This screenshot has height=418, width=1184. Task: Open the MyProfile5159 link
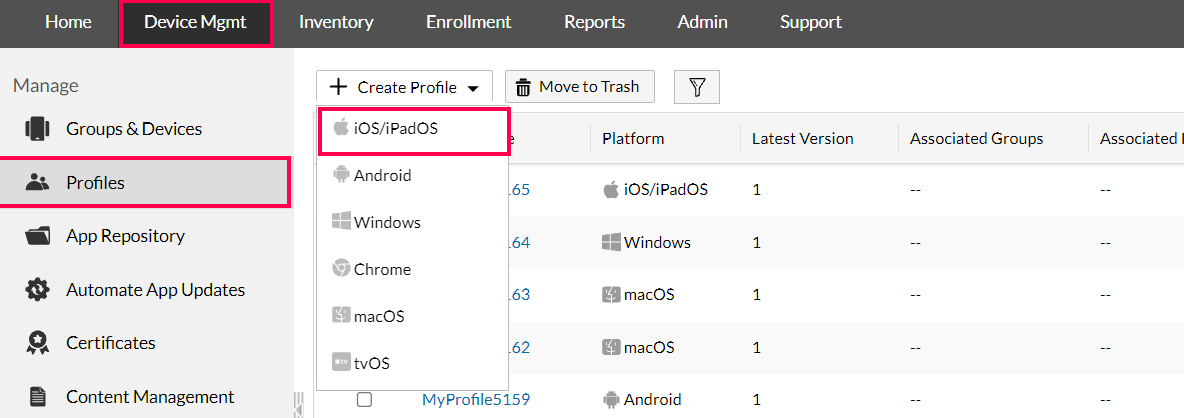(475, 400)
